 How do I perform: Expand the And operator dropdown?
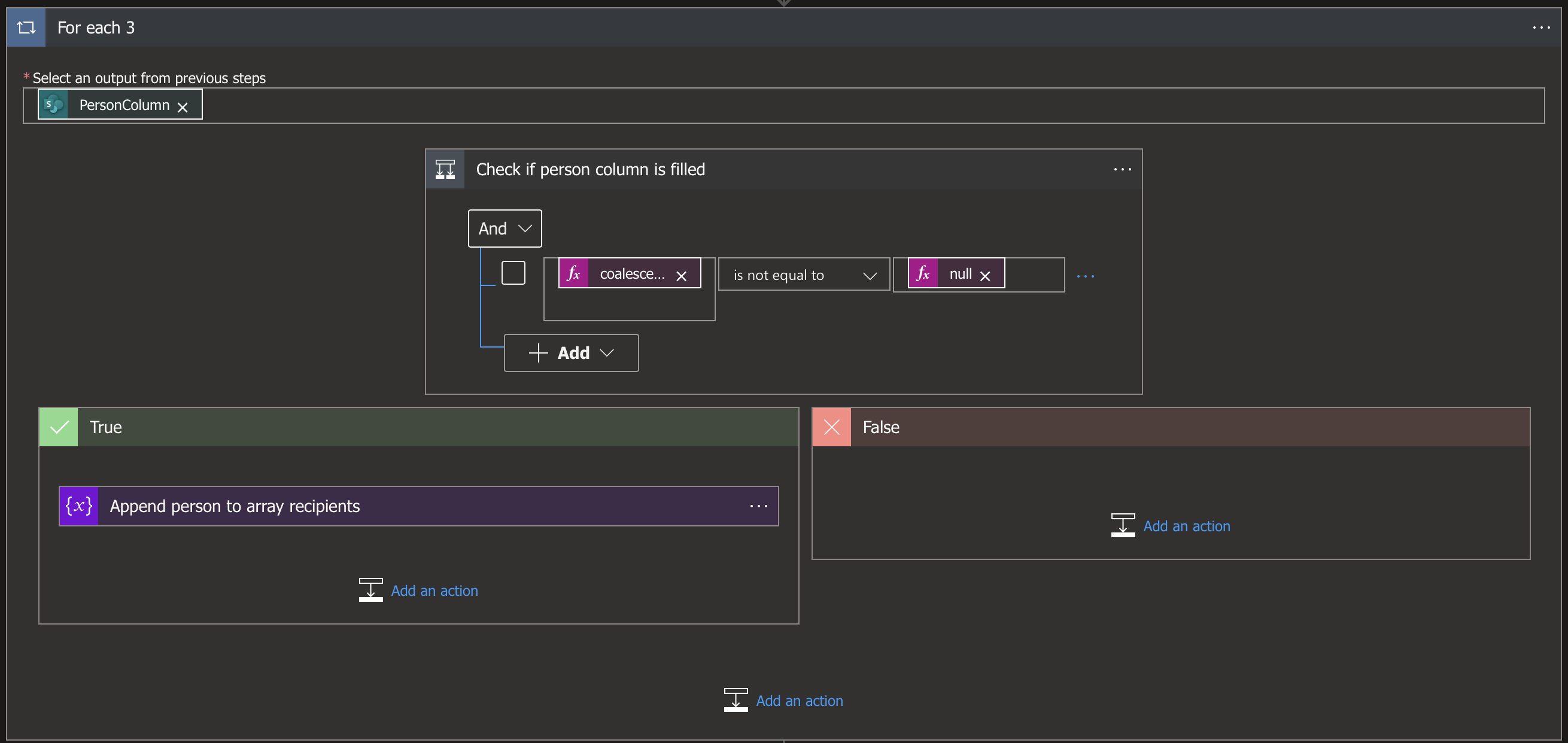click(505, 228)
